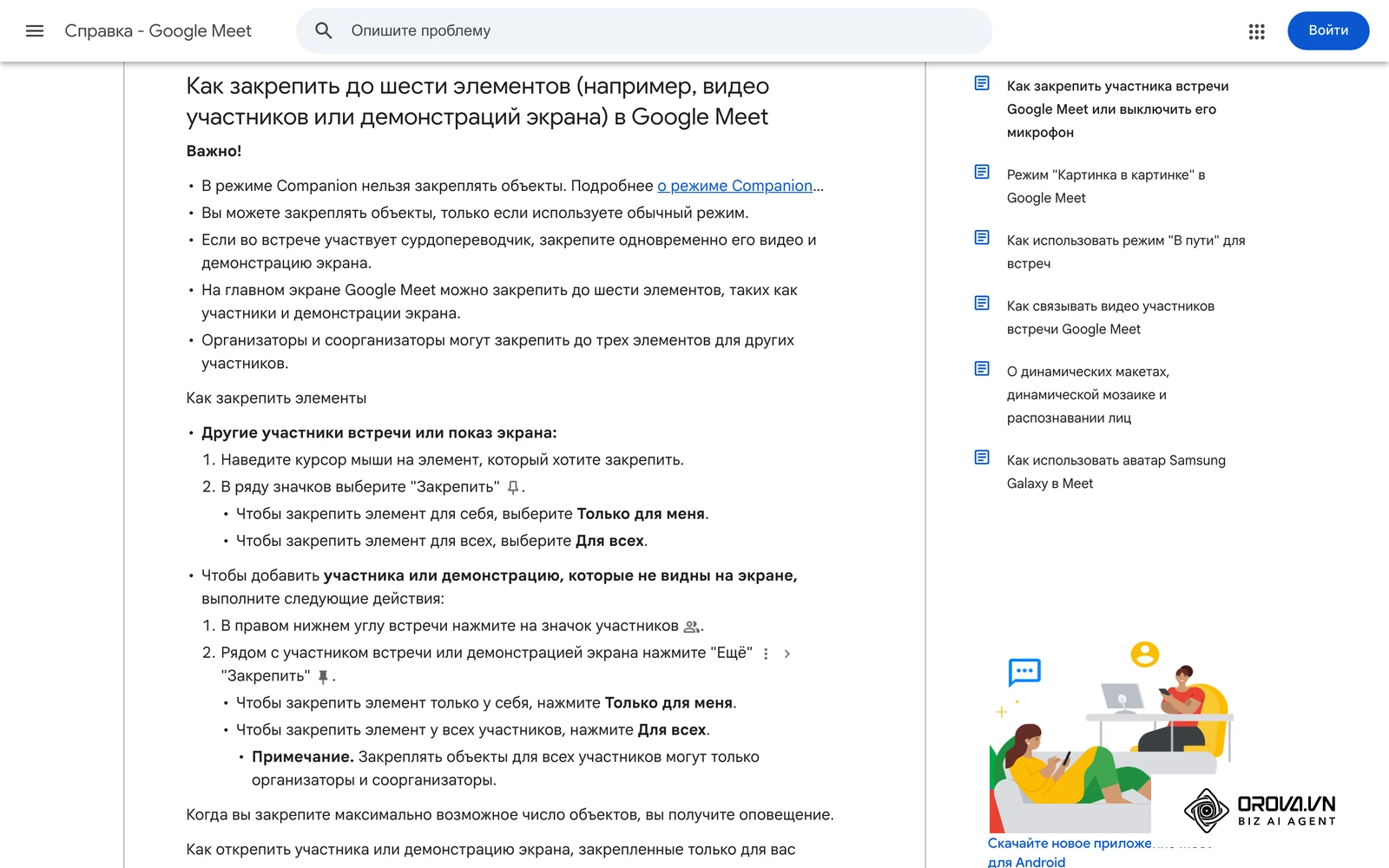Open "Как использовать режим В пути" article
Image resolution: width=1389 pixels, height=868 pixels.
click(1126, 252)
